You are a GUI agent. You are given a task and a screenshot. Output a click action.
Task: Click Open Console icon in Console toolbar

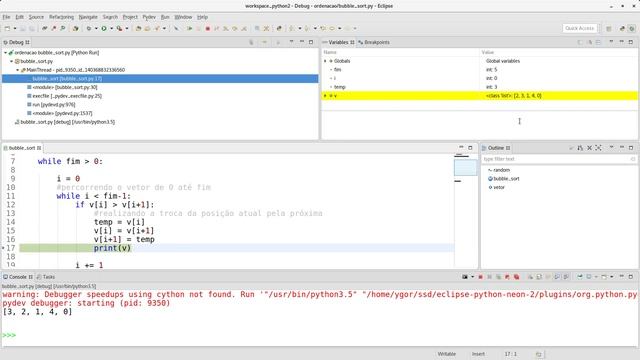(x=604, y=277)
